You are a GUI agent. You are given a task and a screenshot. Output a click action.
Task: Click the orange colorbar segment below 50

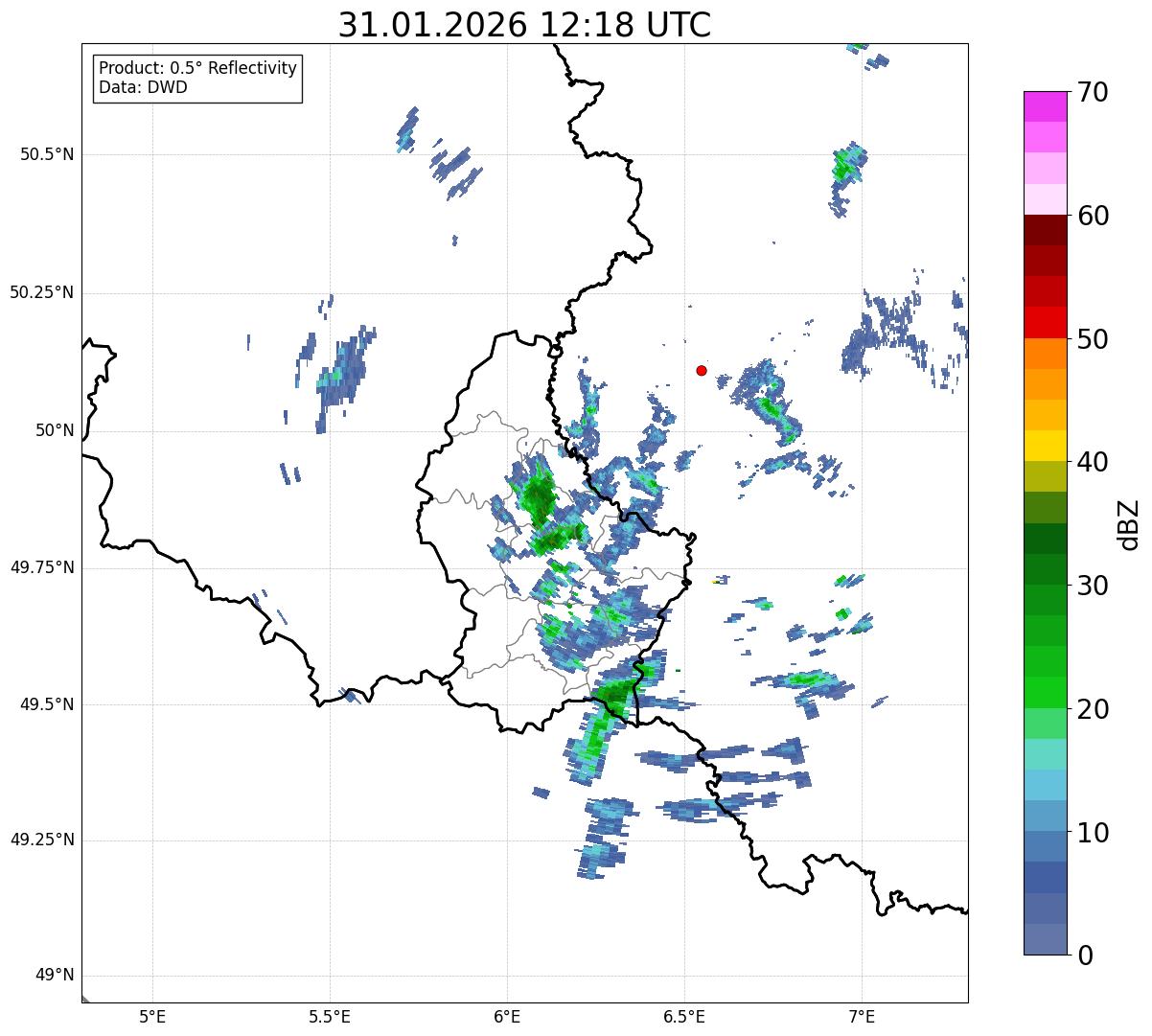point(1046,353)
